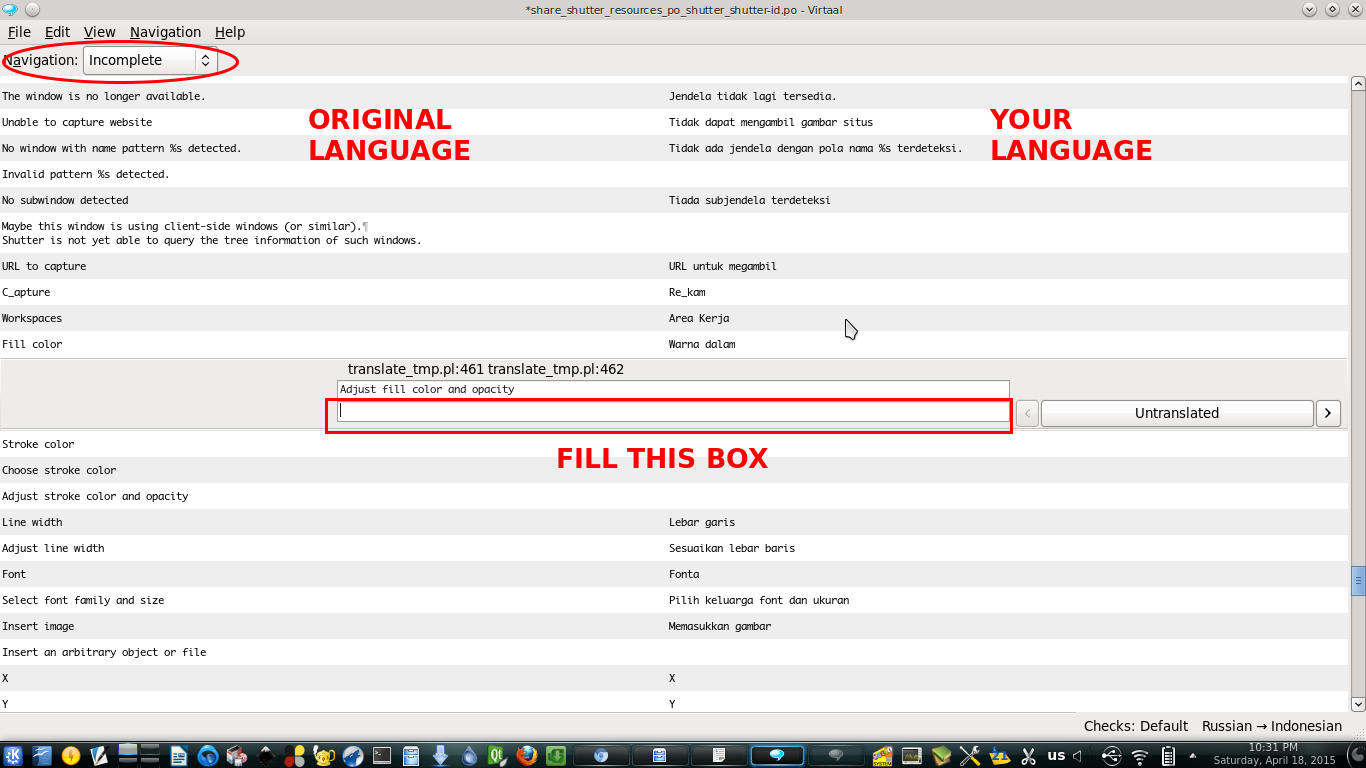
Task: Select row 'Insert an arbitrary object or file'
Action: (674, 652)
